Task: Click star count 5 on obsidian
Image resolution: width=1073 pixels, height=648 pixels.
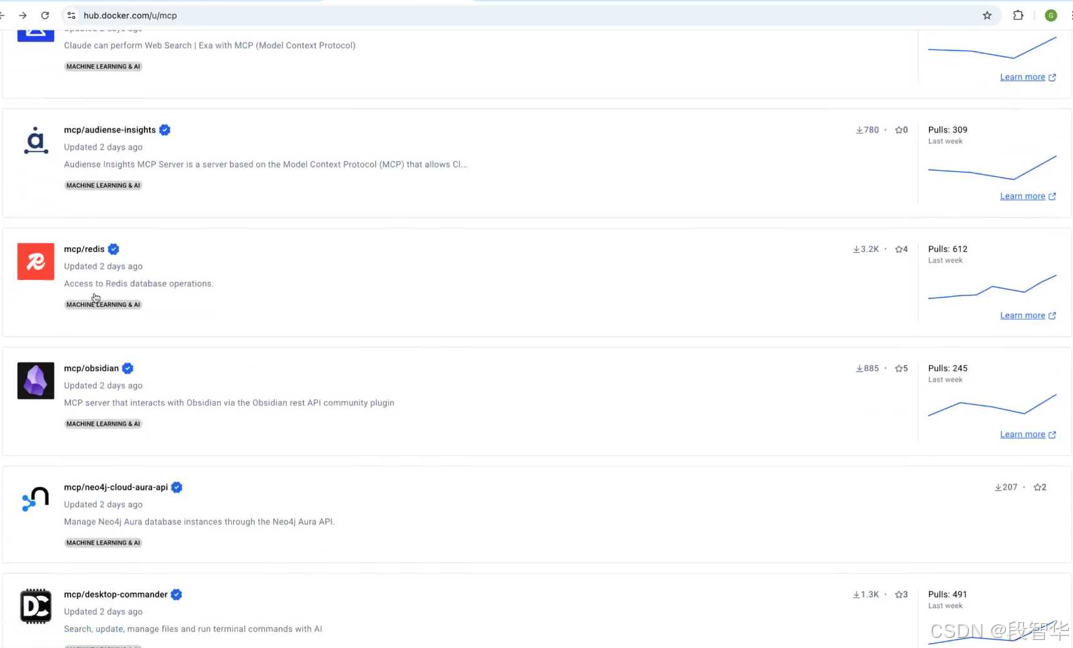Action: coord(901,368)
